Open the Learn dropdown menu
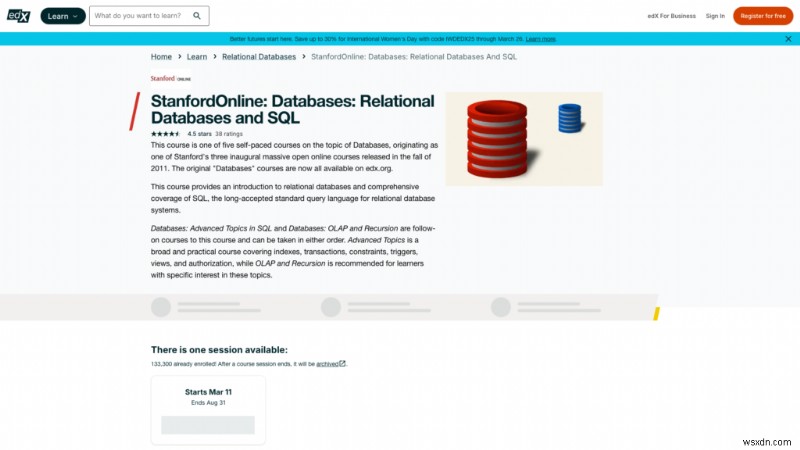Screen dimensions: 800x450 [x=63, y=16]
